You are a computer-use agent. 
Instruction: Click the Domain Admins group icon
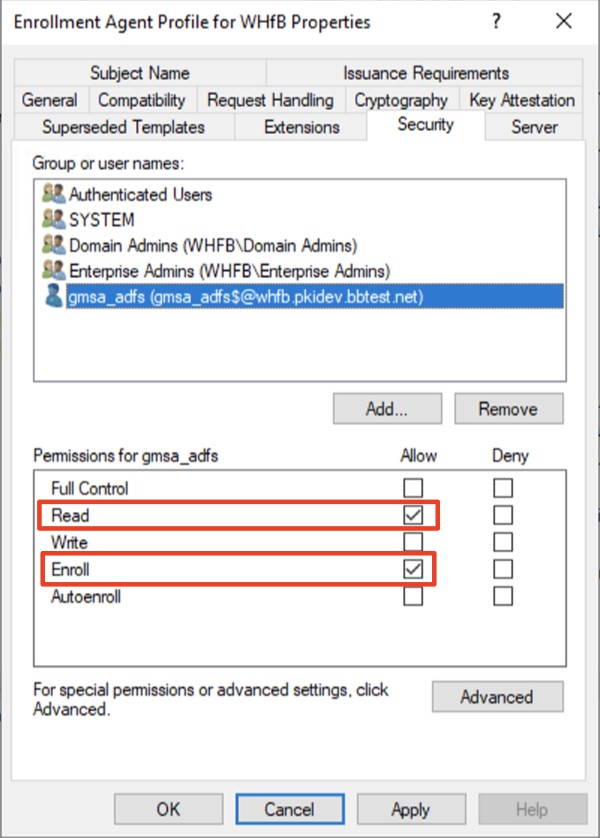(x=53, y=245)
